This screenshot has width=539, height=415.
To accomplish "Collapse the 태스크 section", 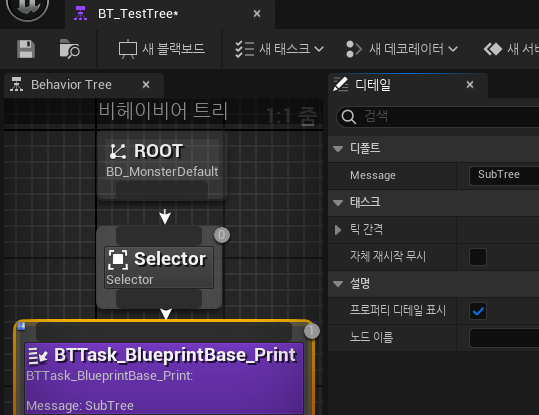I will (x=338, y=203).
